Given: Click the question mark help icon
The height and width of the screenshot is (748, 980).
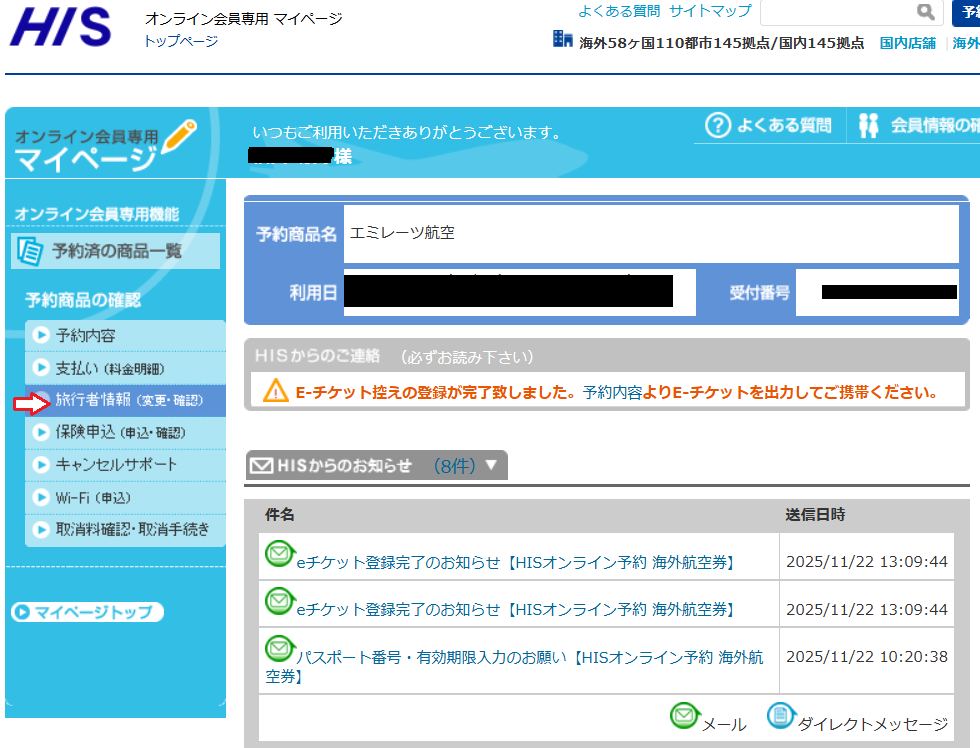Looking at the screenshot, I should [718, 125].
